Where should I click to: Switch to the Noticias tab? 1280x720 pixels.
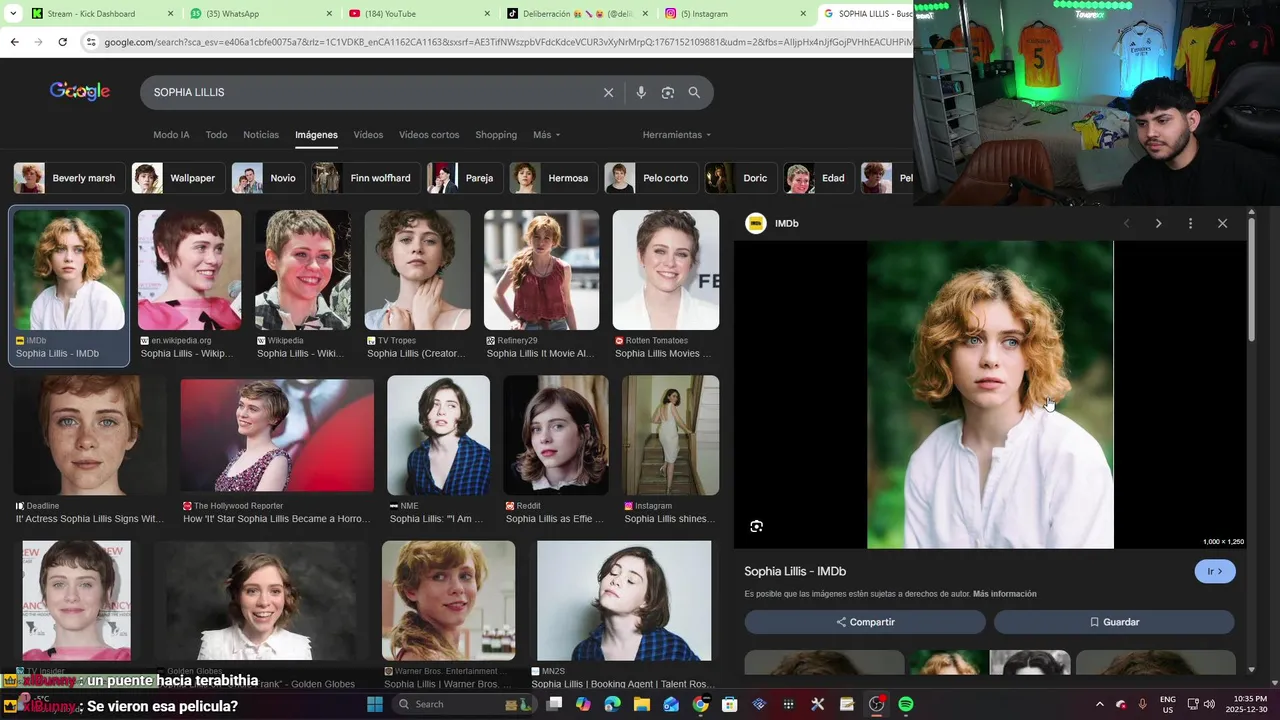261,135
